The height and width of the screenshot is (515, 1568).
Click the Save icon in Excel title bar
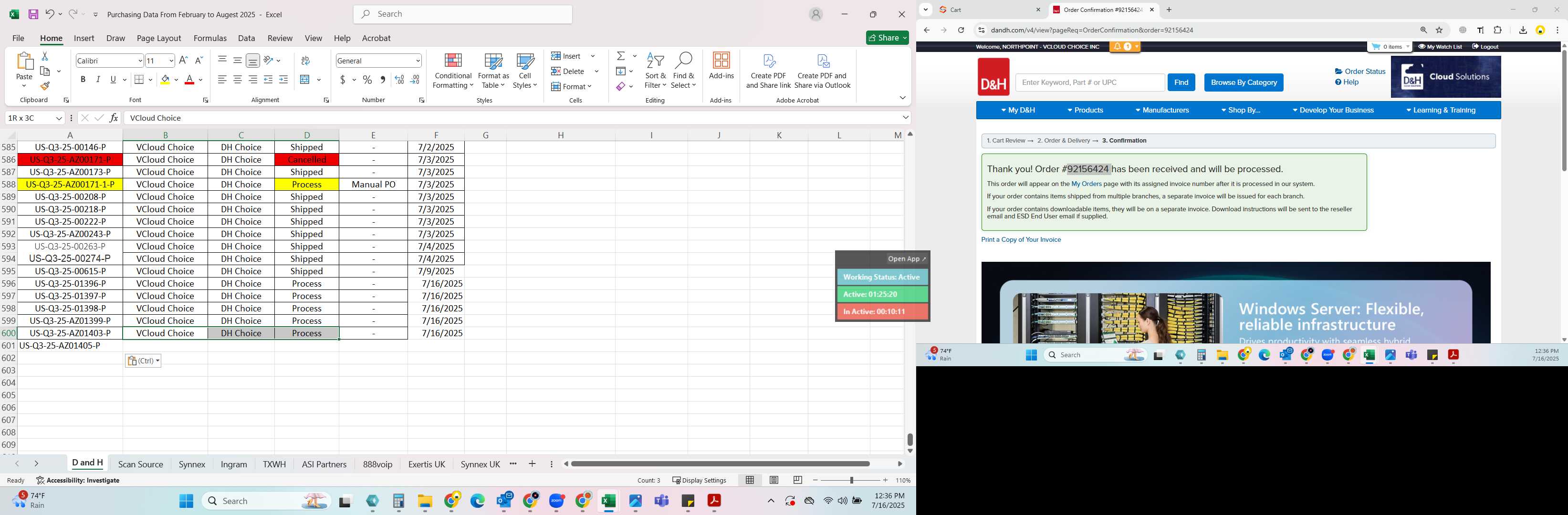coord(33,14)
